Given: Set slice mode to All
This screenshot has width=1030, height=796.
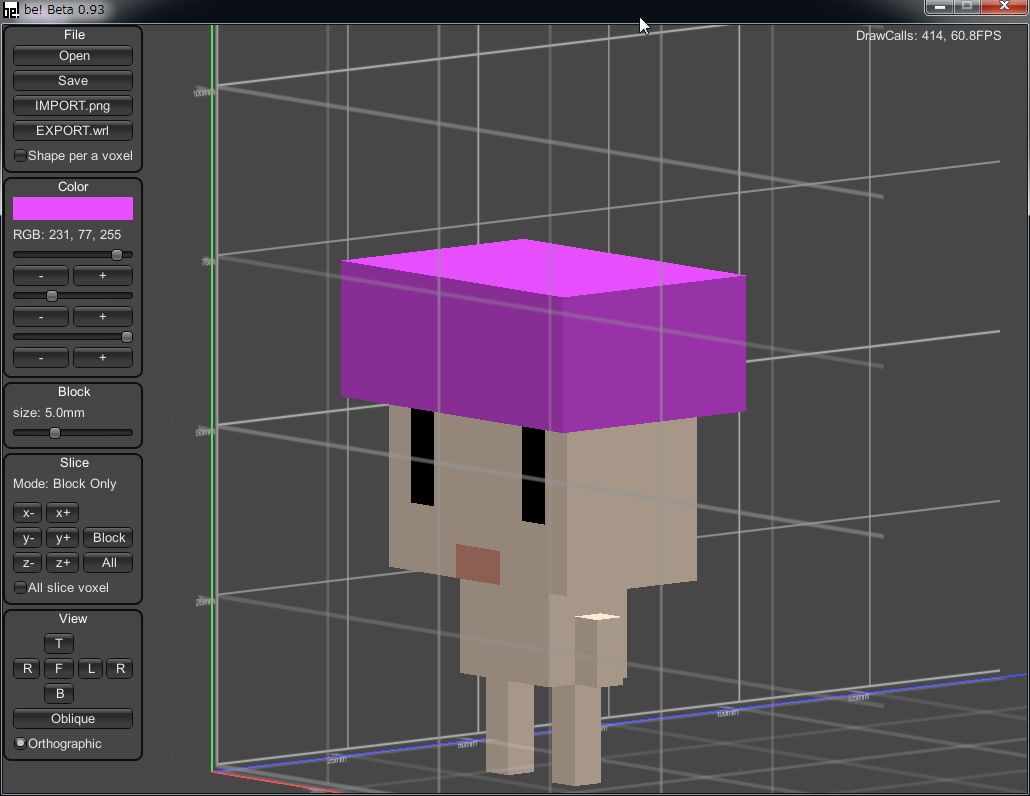Looking at the screenshot, I should tap(108, 563).
